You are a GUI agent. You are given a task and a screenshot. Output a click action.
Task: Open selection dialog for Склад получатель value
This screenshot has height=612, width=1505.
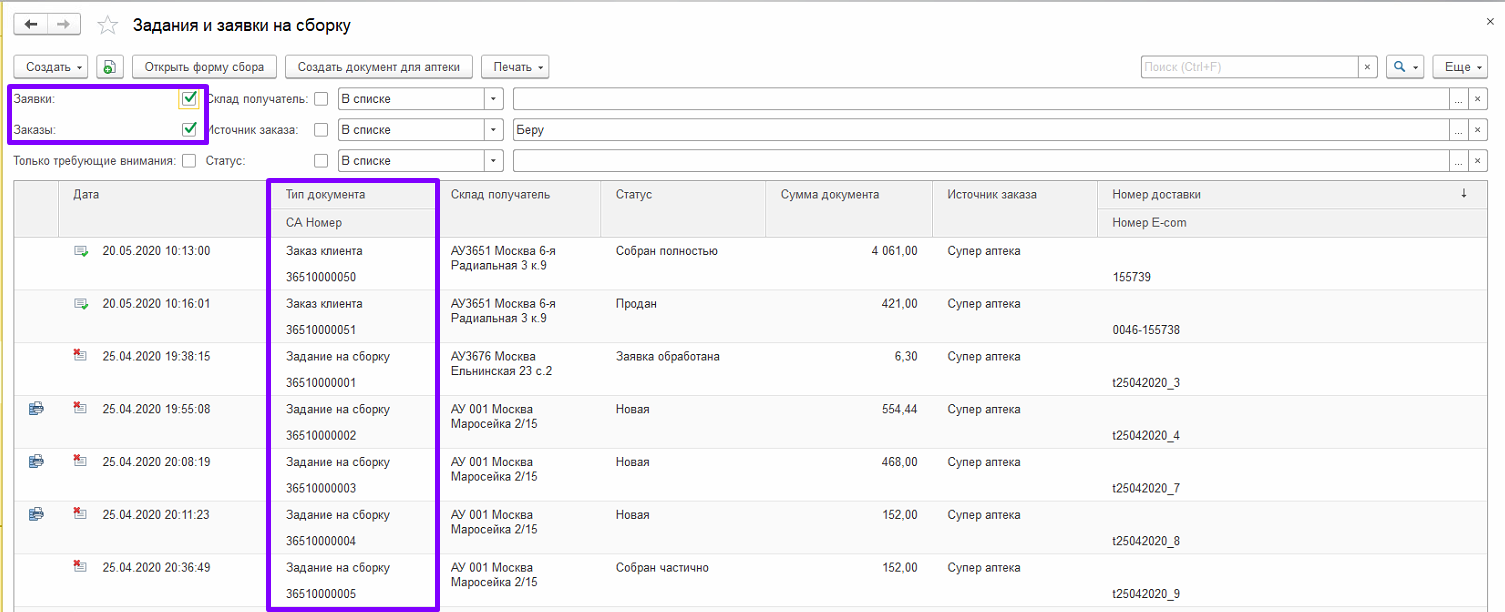click(x=1459, y=99)
